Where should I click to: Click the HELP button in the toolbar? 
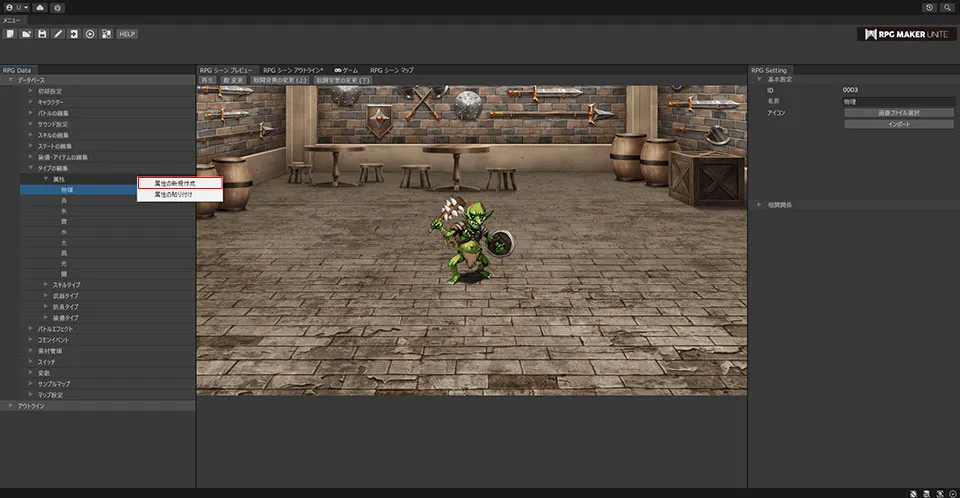pos(127,34)
